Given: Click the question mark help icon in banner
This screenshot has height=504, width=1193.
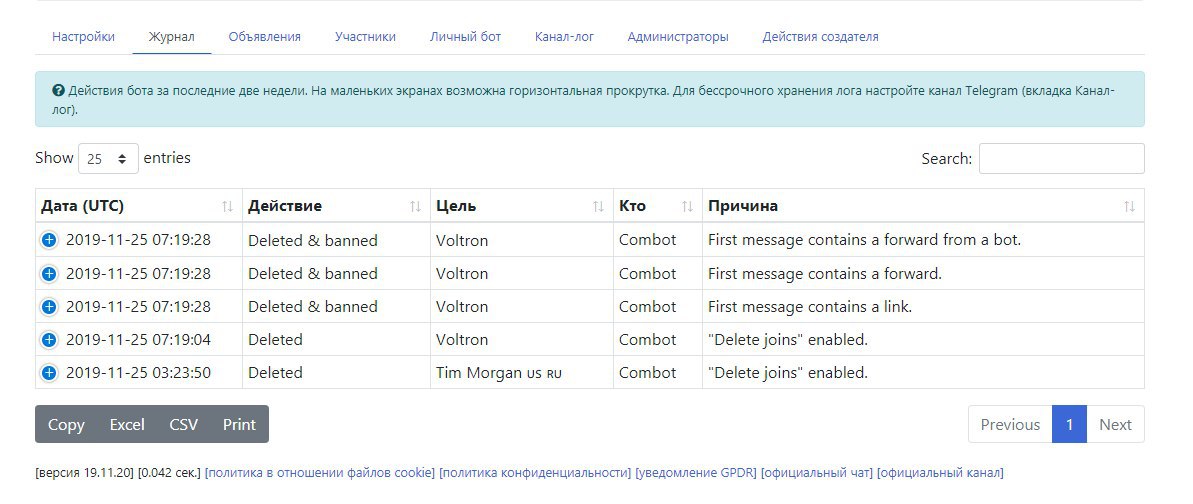Looking at the screenshot, I should click(58, 91).
